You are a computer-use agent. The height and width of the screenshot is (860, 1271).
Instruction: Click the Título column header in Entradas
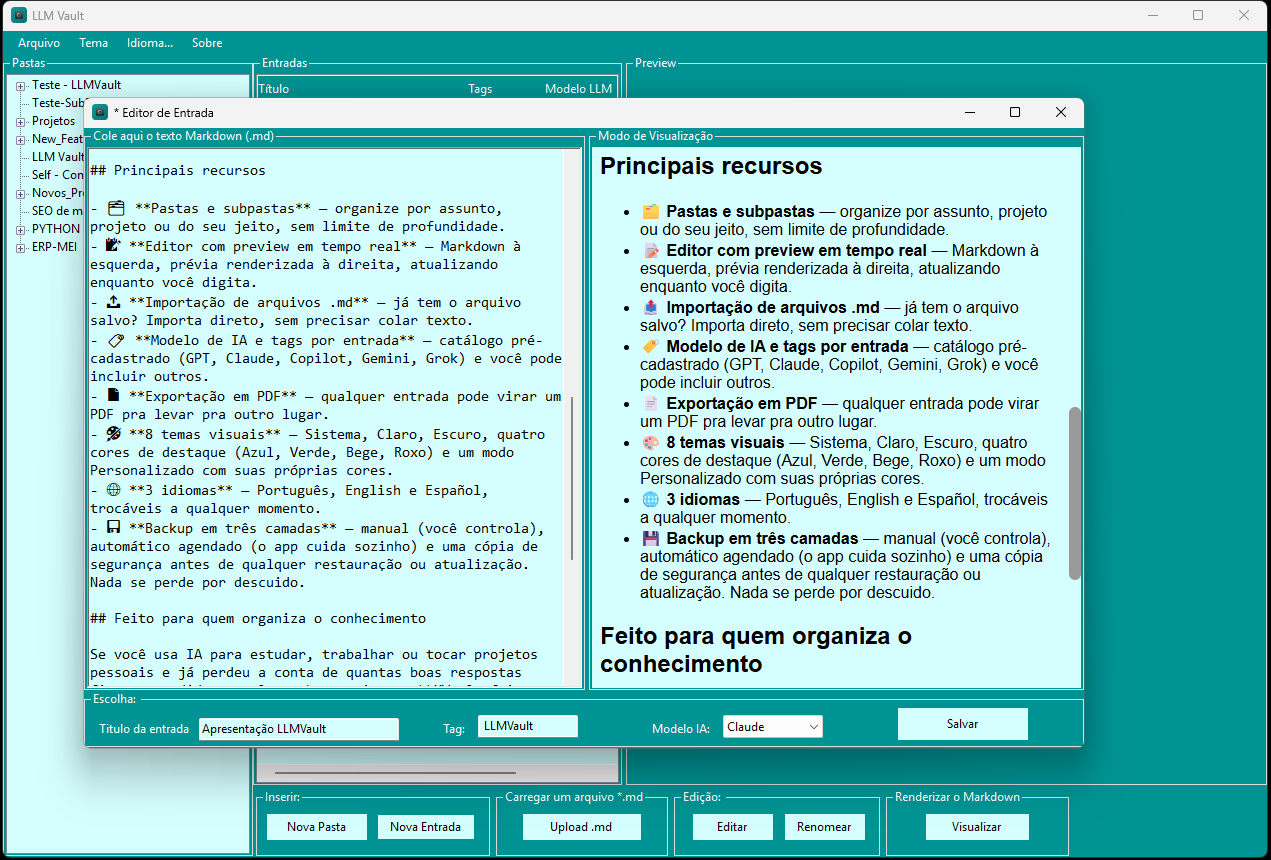click(x=274, y=89)
